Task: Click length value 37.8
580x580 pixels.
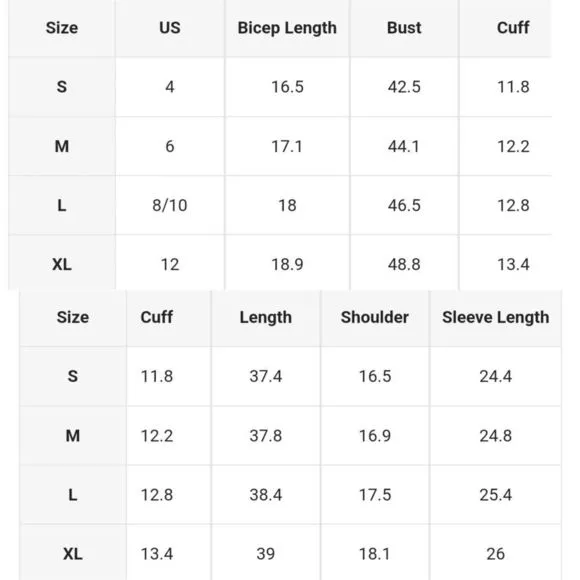Action: tap(266, 436)
